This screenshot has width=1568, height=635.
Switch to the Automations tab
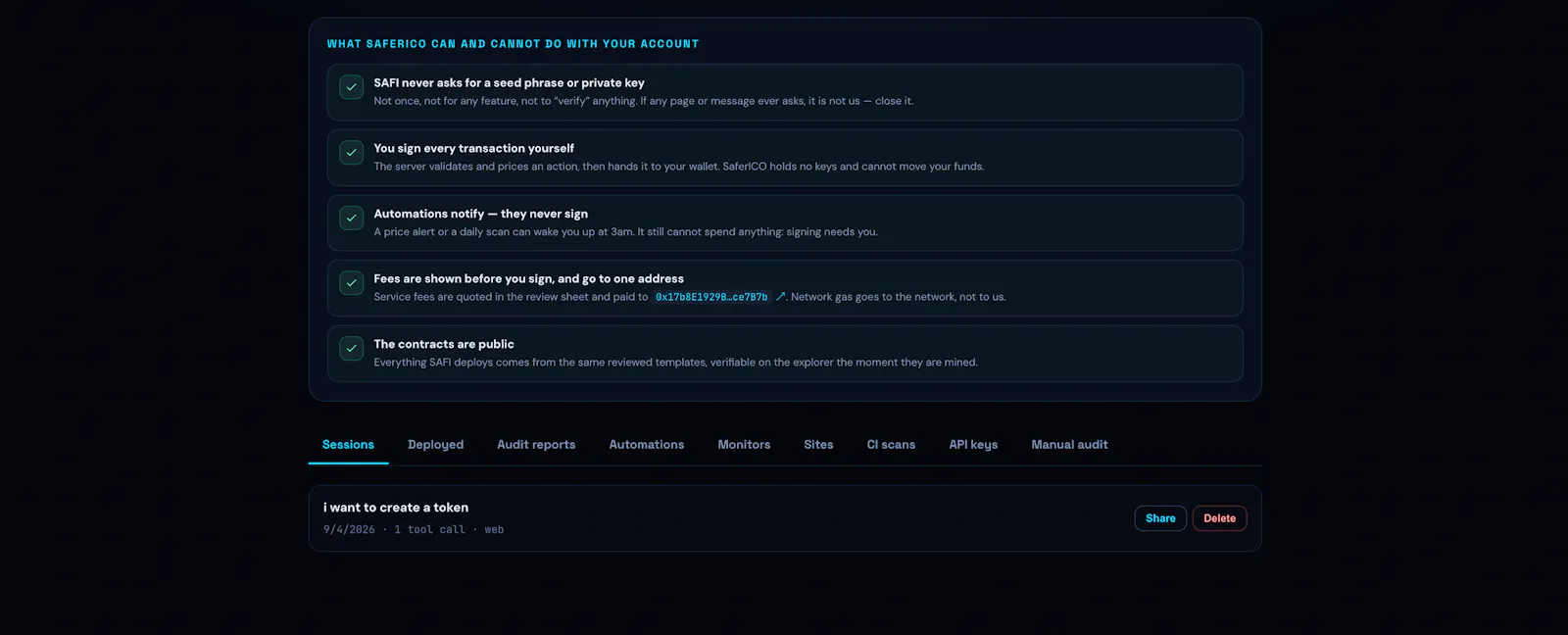[647, 445]
